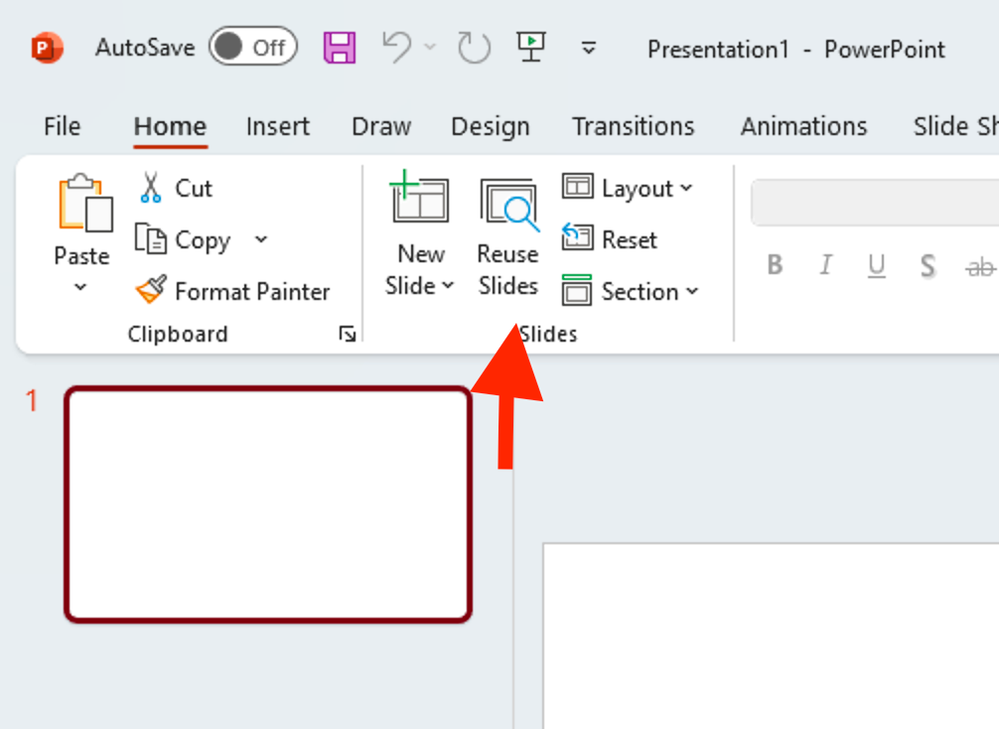999x729 pixels.
Task: Select slide 1 thumbnail
Action: [268, 504]
